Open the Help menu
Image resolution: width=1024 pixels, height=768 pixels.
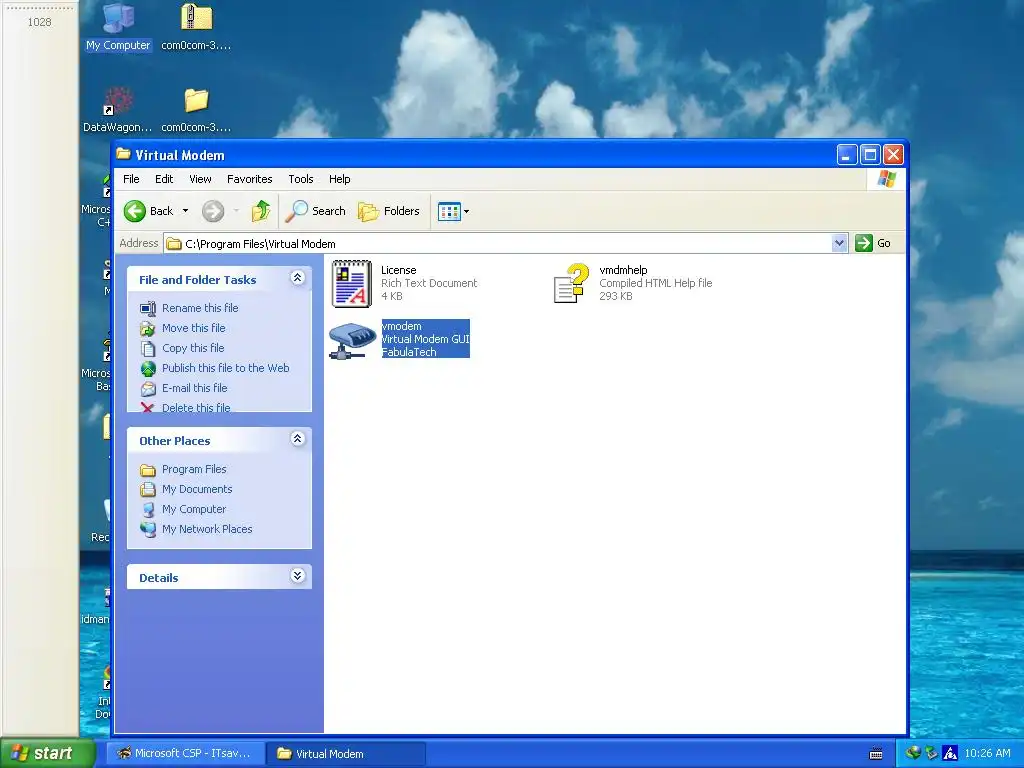click(x=340, y=179)
